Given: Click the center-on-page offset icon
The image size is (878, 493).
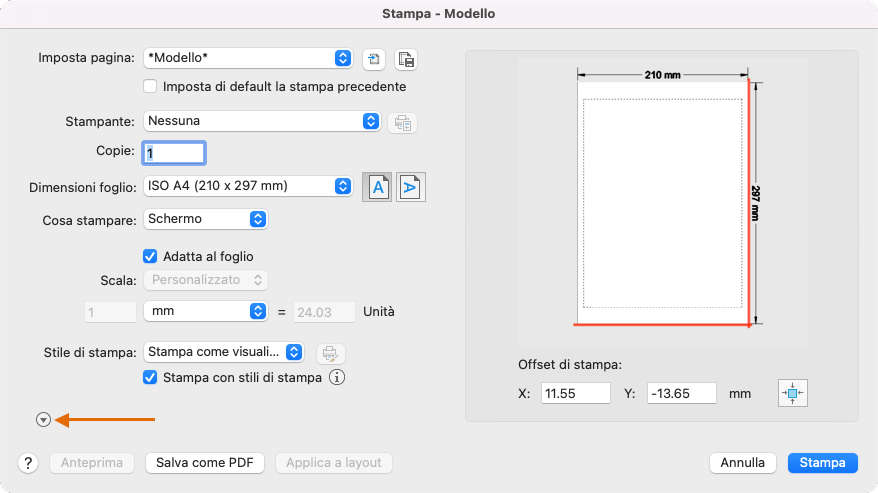Looking at the screenshot, I should (792, 393).
